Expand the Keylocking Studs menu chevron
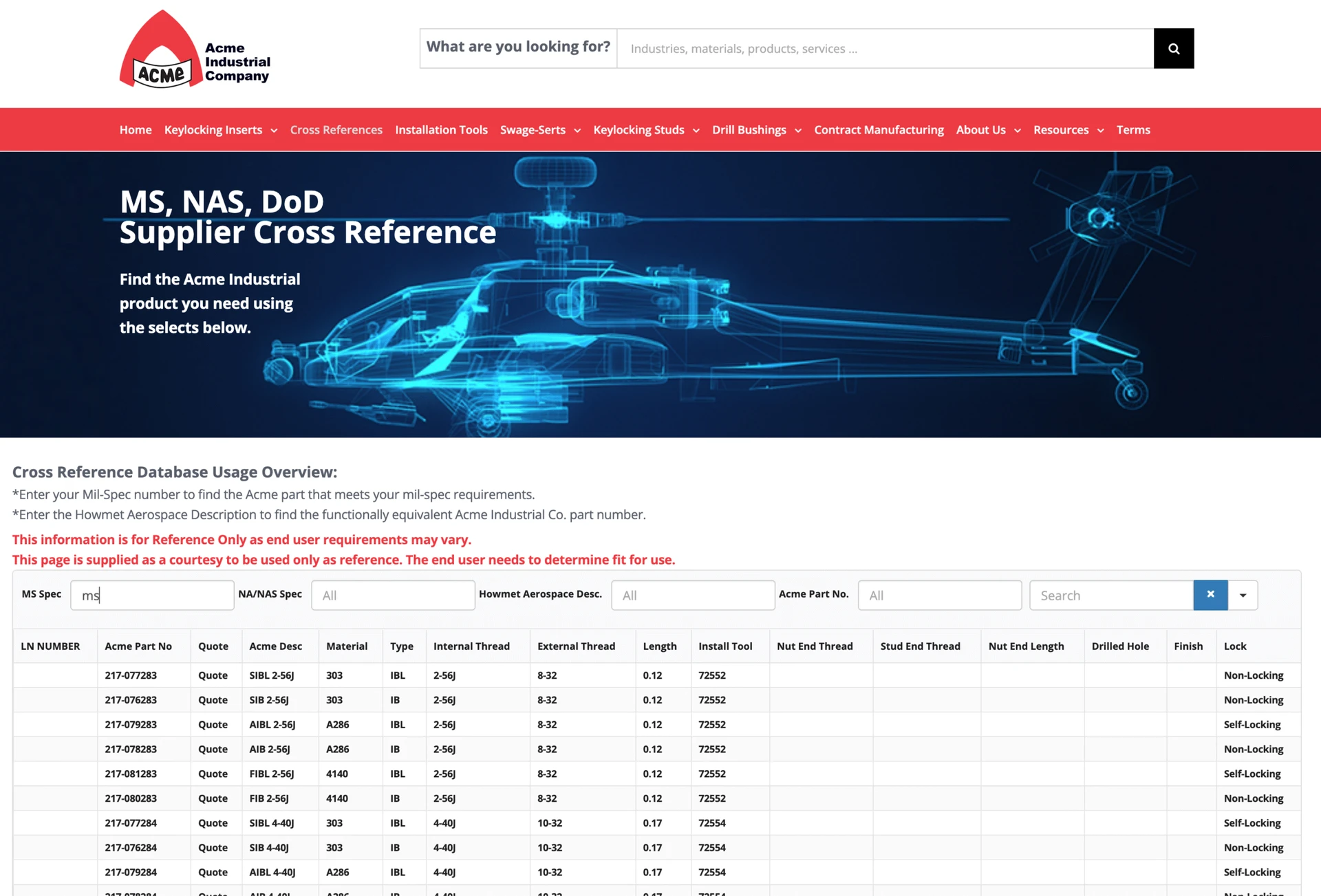The height and width of the screenshot is (896, 1321). coord(696,131)
